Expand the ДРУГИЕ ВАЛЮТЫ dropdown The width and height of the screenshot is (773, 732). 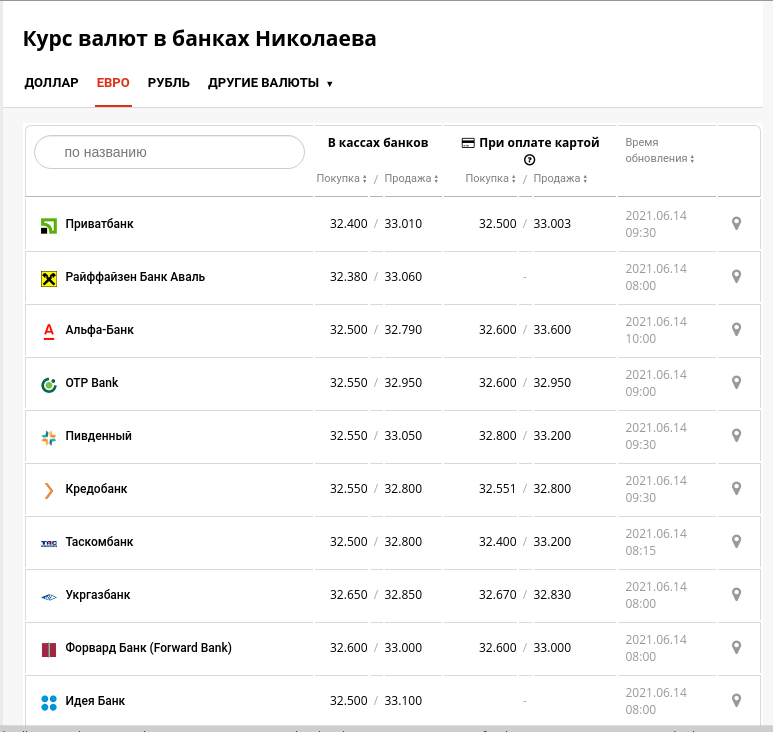coord(270,83)
